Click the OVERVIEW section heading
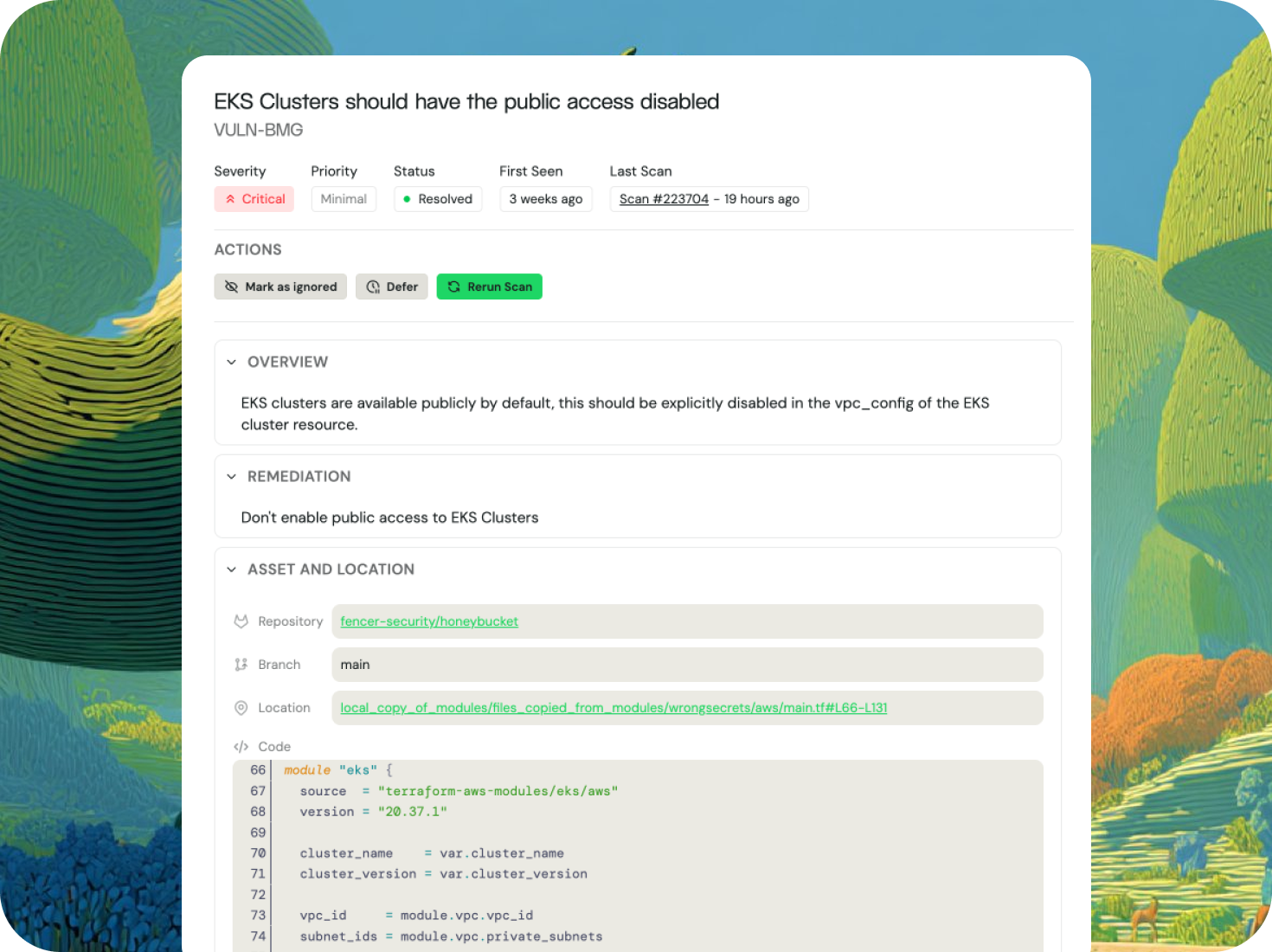1272x952 pixels. coord(287,362)
